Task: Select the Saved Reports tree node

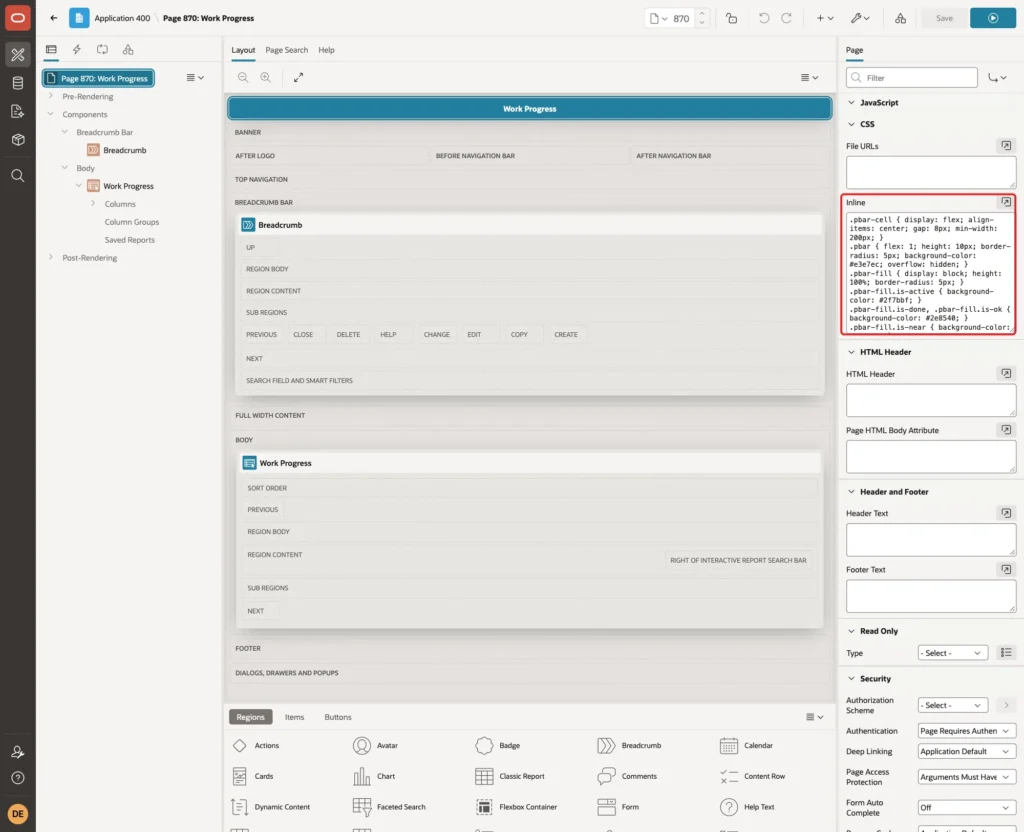Action: point(129,240)
